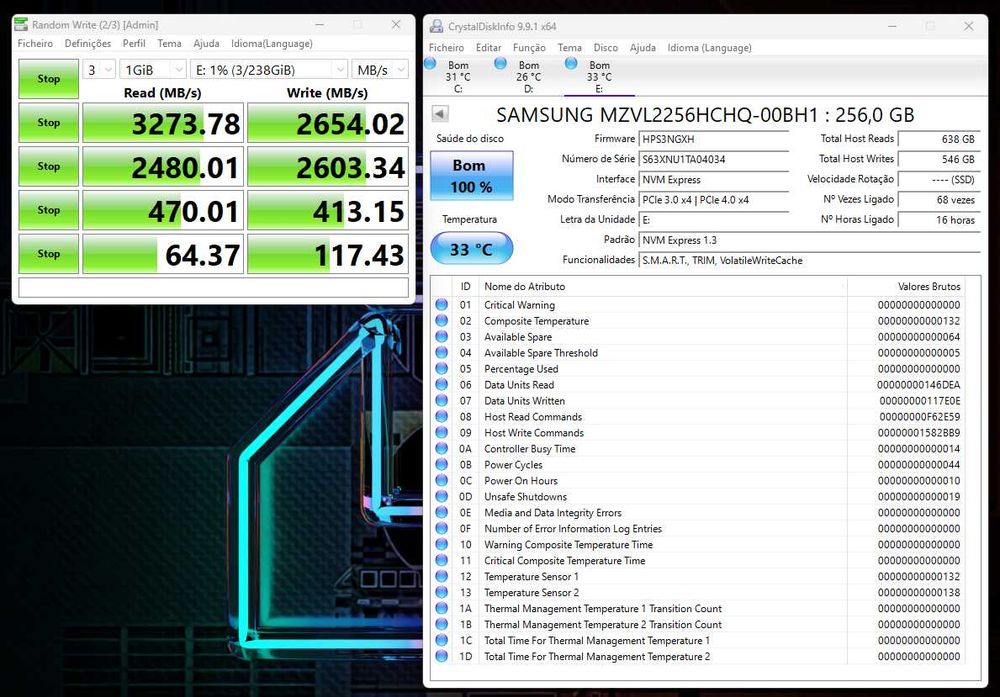Click the Nº Horas Ligado value 16 horas
1000x697 pixels.
pos(939,220)
